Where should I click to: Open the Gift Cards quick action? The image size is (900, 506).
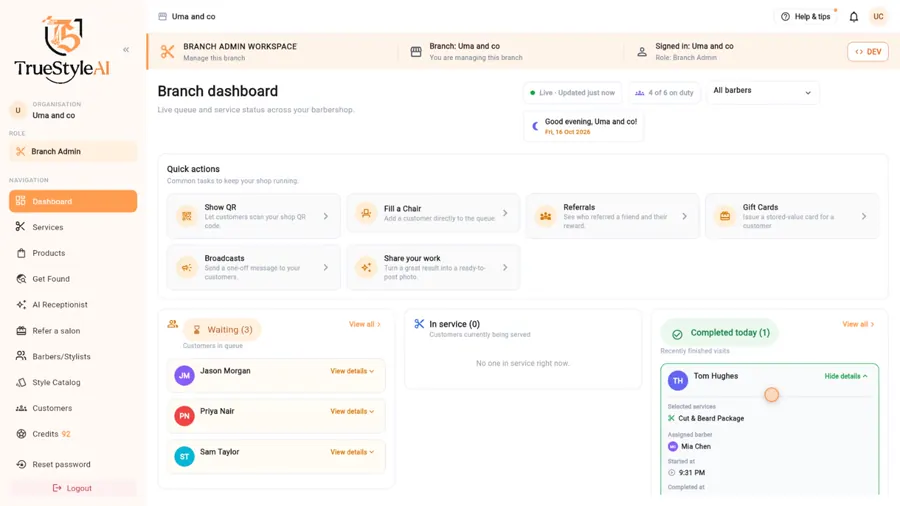tap(792, 216)
